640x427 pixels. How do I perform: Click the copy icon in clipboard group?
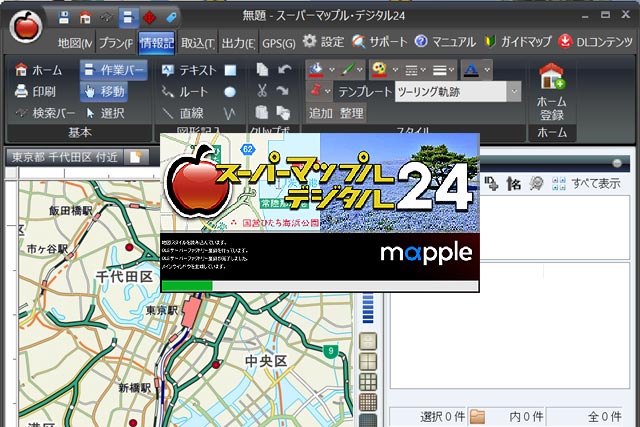pyautogui.click(x=262, y=69)
